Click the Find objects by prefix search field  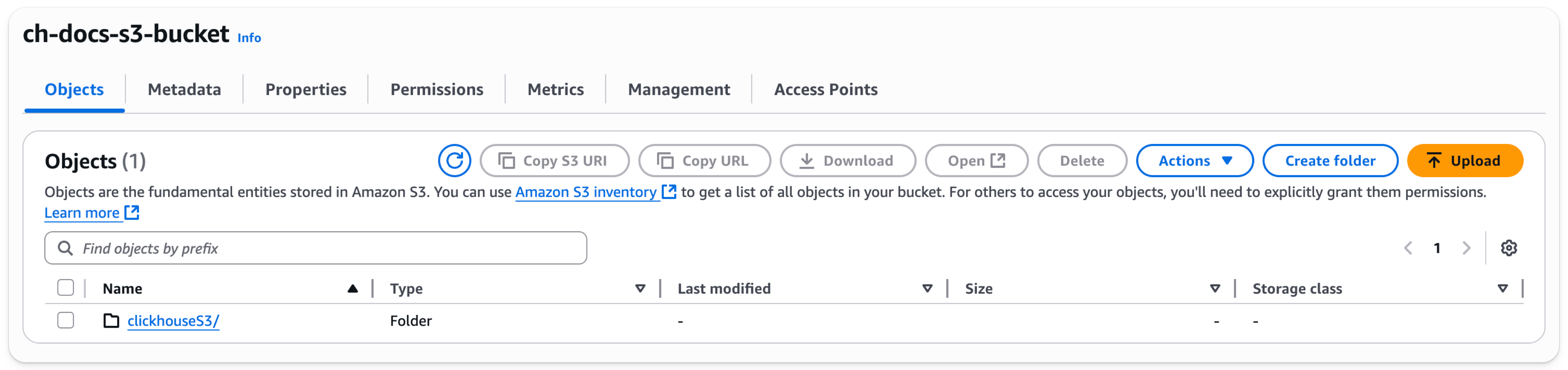tap(315, 248)
